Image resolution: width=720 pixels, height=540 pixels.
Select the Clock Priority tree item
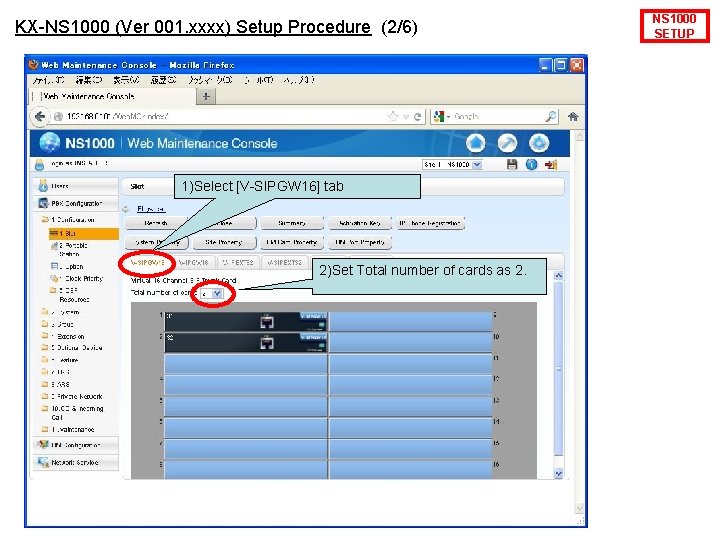(x=77, y=278)
